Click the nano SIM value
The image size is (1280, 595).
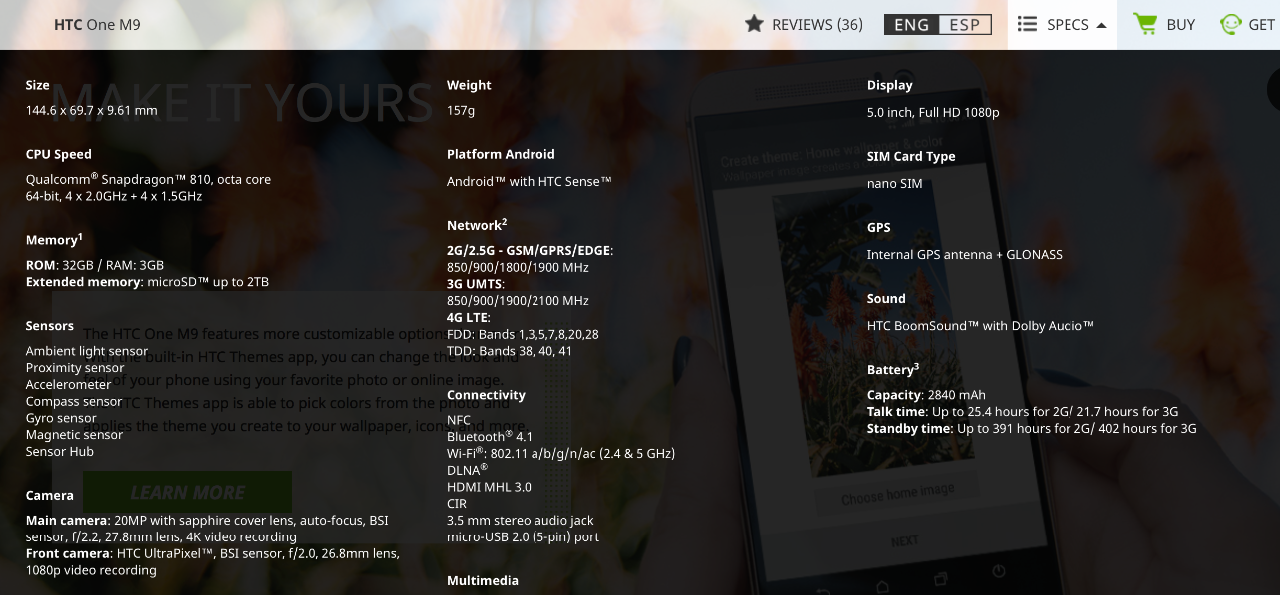tap(895, 183)
